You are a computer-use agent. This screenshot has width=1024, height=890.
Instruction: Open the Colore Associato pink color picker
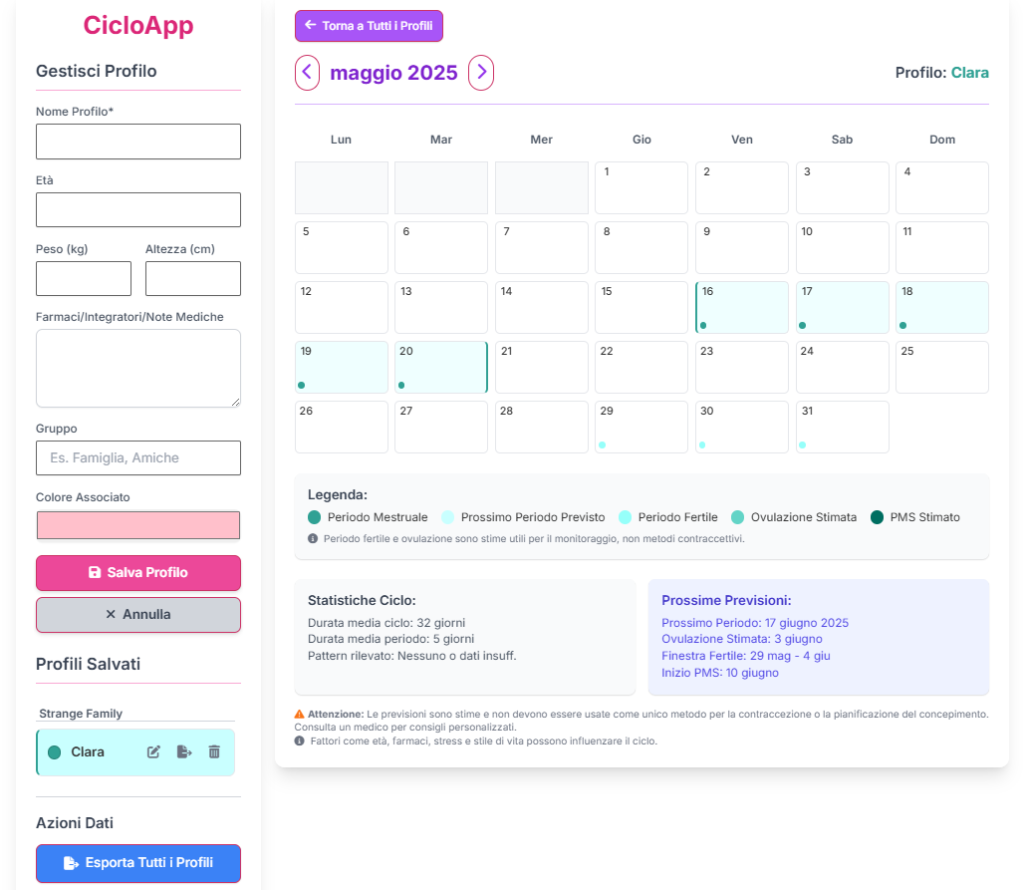(138, 525)
